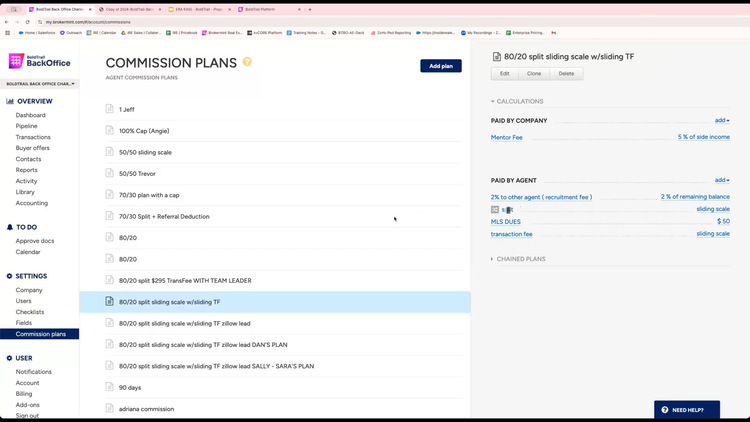Image resolution: width=750 pixels, height=422 pixels.
Task: Open Checklists under Settings
Action: (x=30, y=312)
